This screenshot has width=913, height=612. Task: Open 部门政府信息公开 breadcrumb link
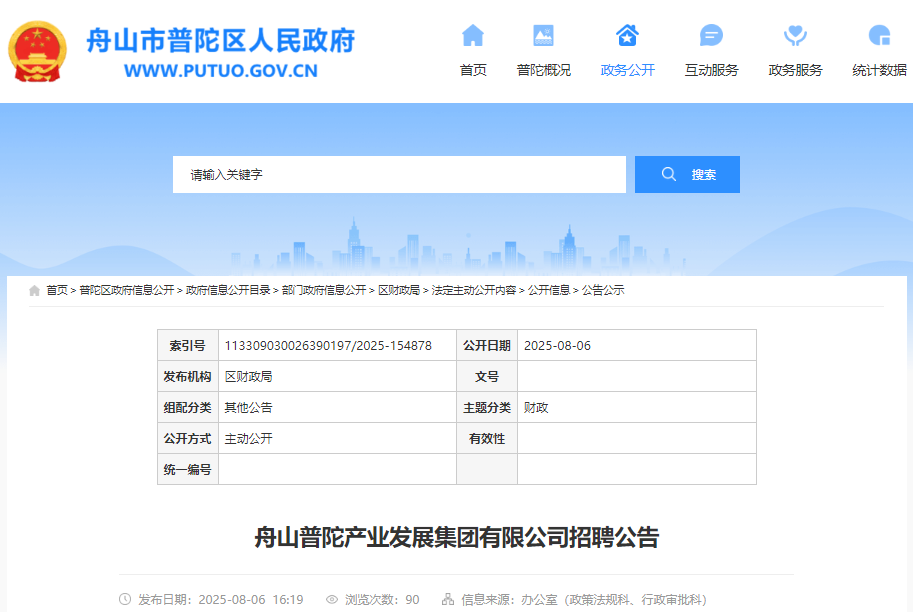[x=324, y=290]
